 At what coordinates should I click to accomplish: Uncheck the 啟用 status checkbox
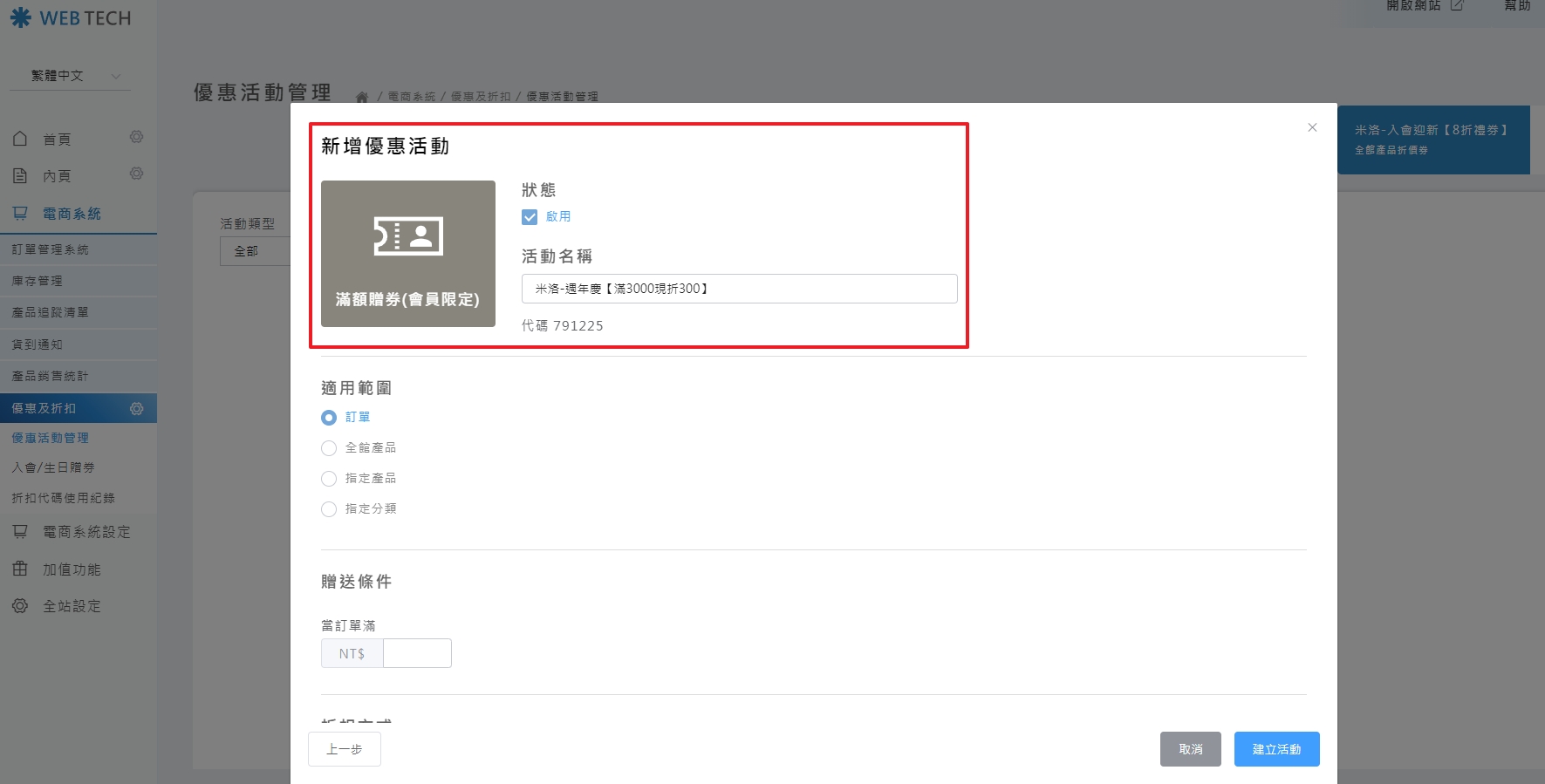(530, 217)
